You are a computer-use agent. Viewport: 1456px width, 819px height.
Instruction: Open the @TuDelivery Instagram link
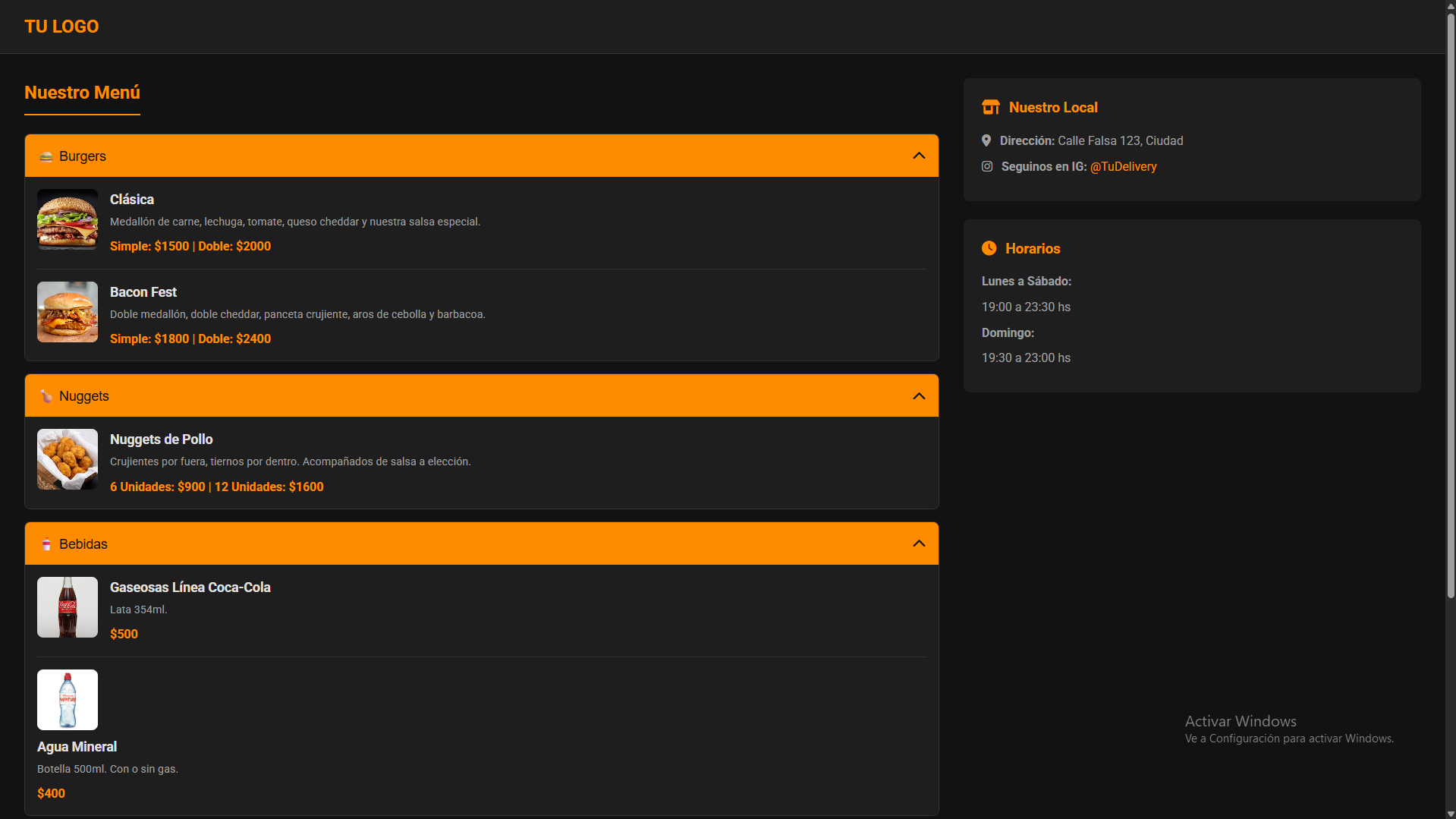point(1123,166)
